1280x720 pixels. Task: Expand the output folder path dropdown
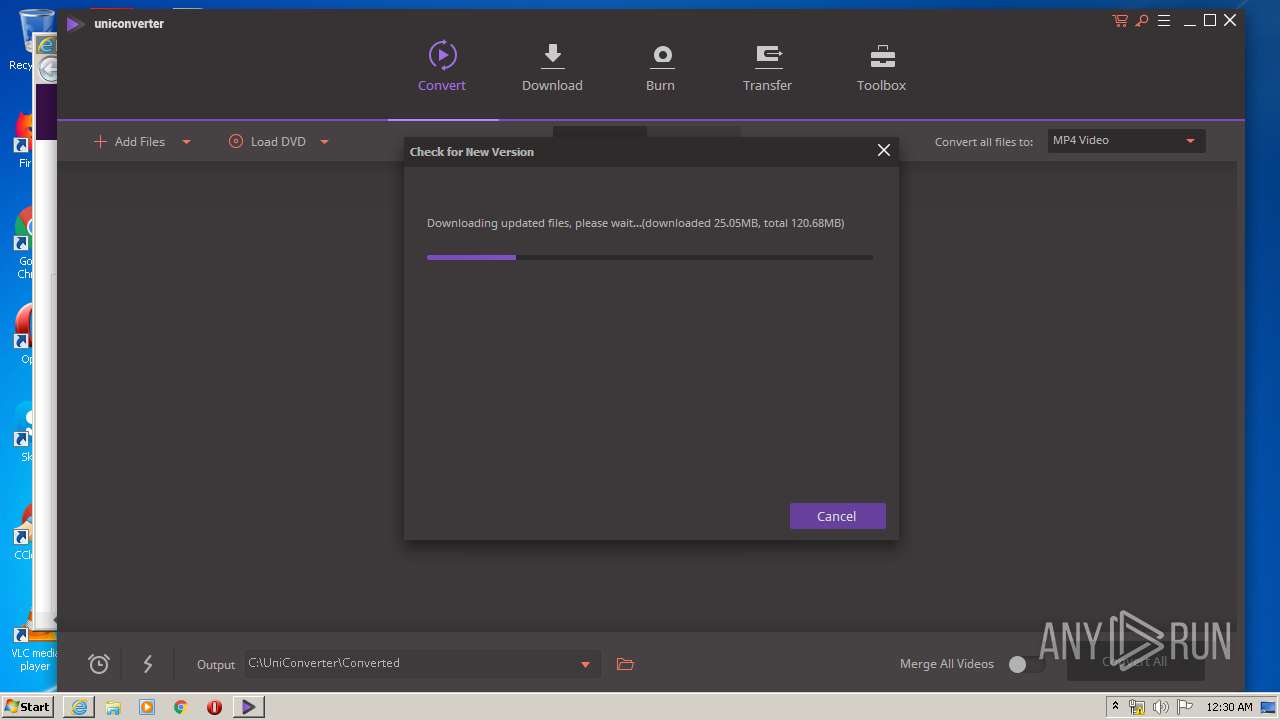[x=586, y=664]
